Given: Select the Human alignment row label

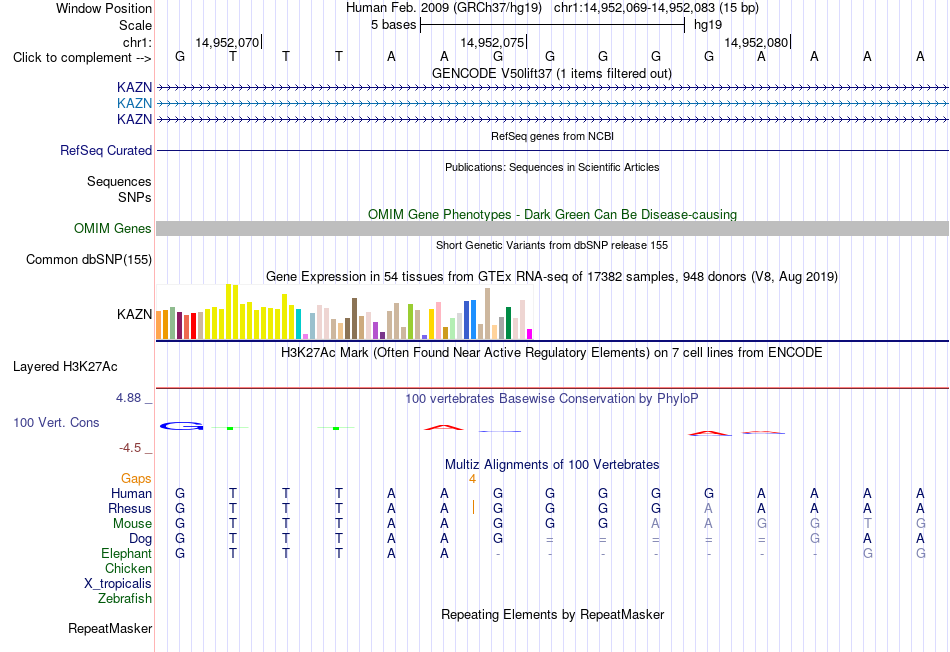Looking at the screenshot, I should click(x=131, y=494).
